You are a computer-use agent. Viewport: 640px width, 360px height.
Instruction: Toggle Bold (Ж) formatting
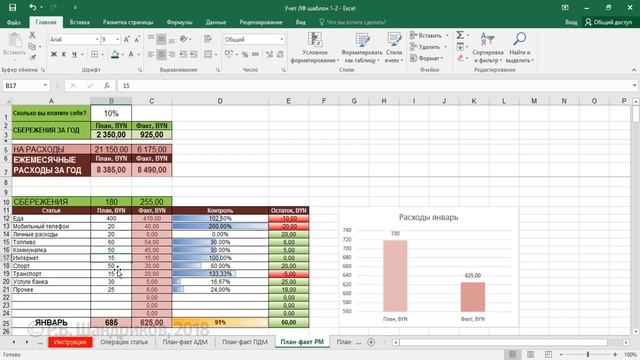pos(53,54)
